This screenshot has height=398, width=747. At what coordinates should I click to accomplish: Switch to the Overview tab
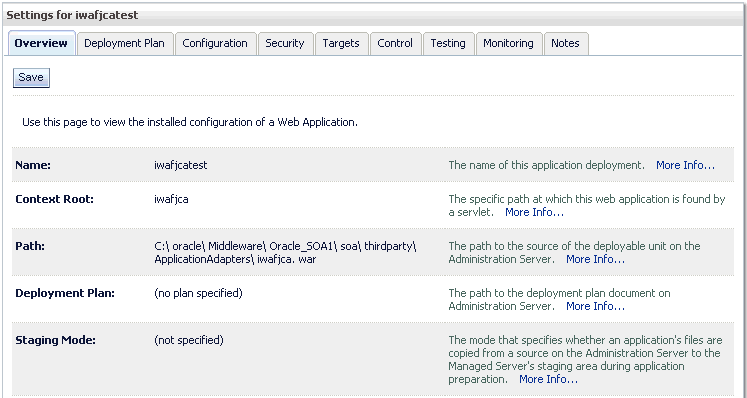point(41,43)
